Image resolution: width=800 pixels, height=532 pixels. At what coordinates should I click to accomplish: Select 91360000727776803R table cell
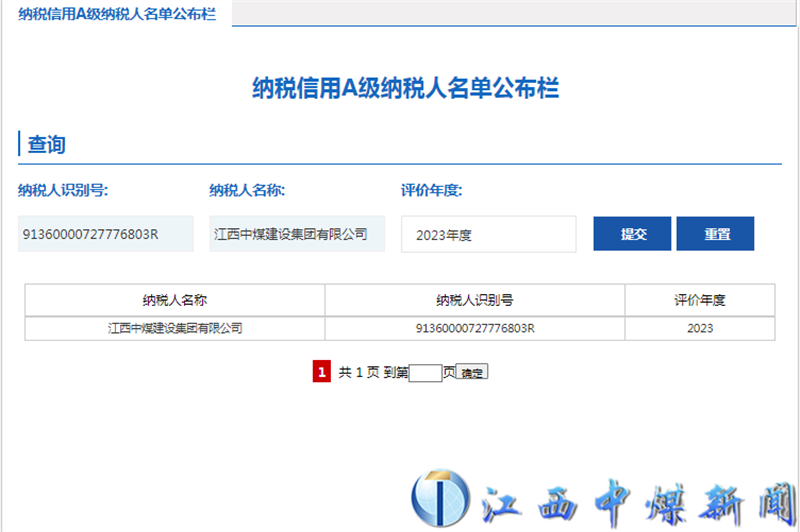(x=474, y=328)
